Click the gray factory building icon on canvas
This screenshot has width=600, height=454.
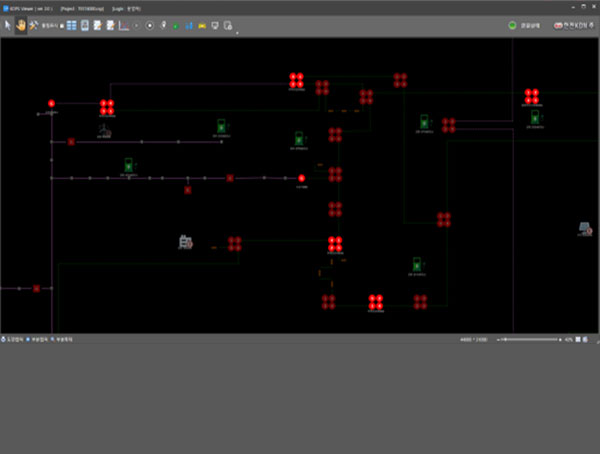pyautogui.click(x=185, y=242)
